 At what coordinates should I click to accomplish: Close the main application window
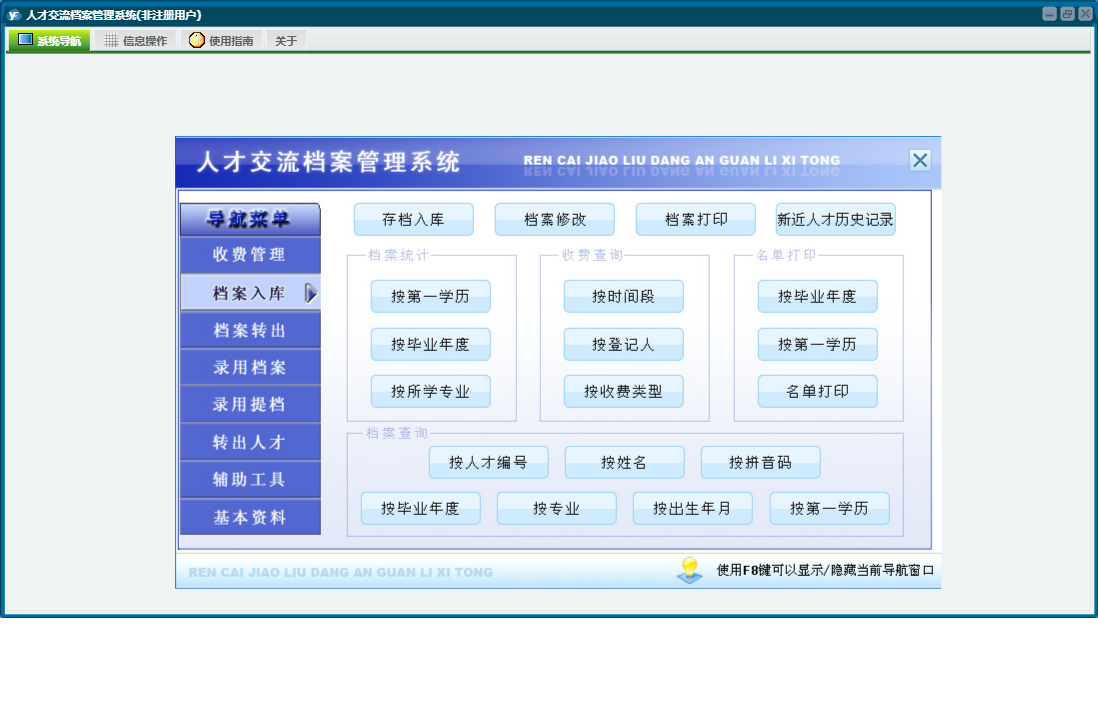pos(1085,14)
